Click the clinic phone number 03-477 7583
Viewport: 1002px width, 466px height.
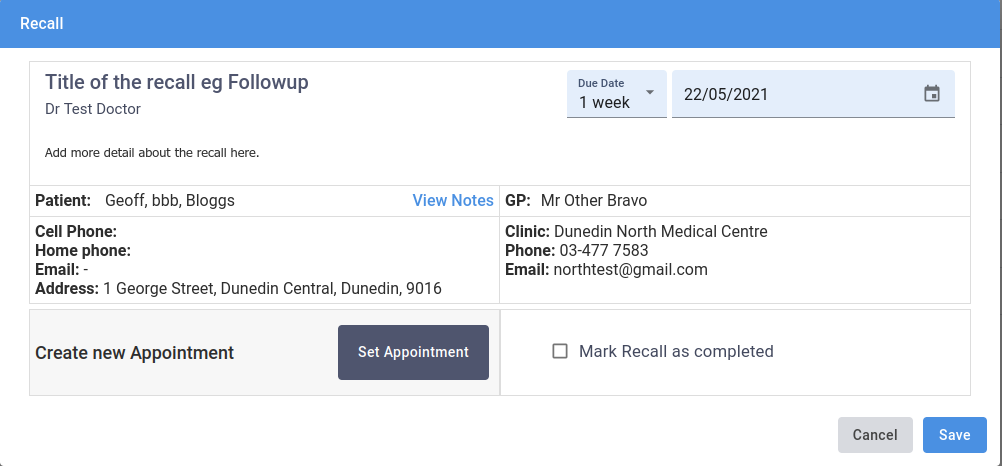tap(604, 251)
